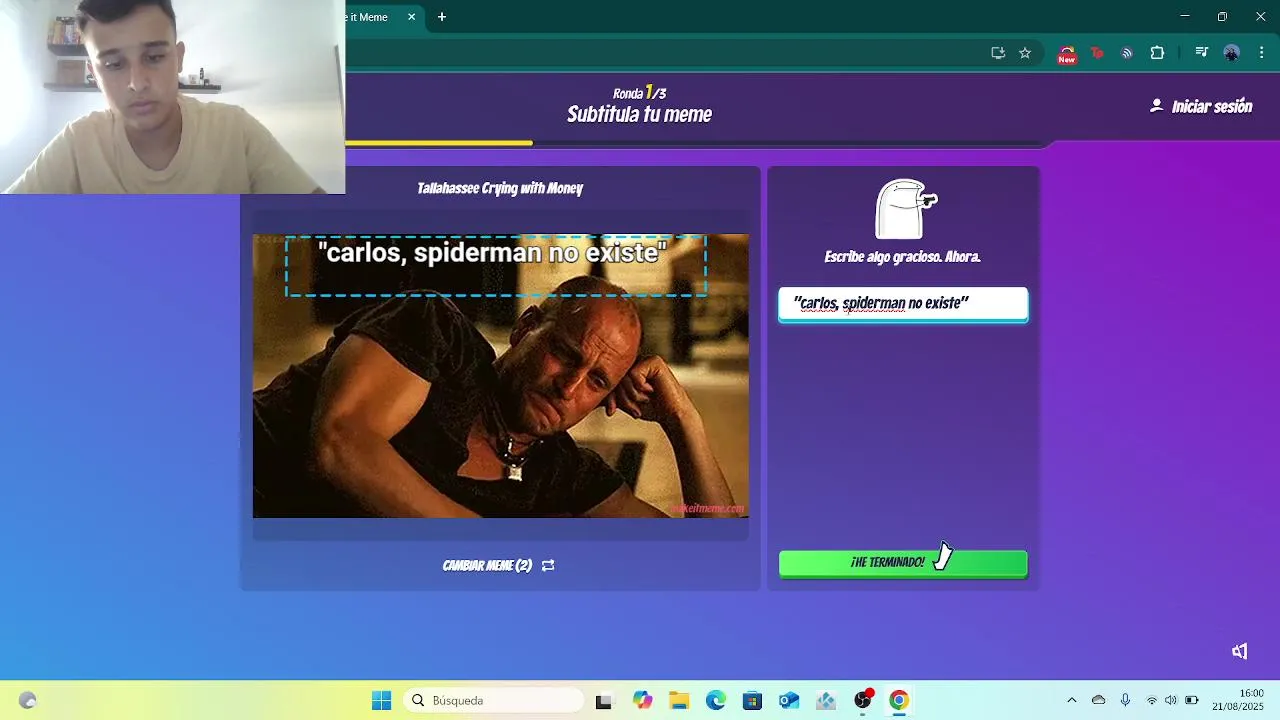1280x720 pixels.
Task: Open the volume control in tray
Action: click(1171, 701)
